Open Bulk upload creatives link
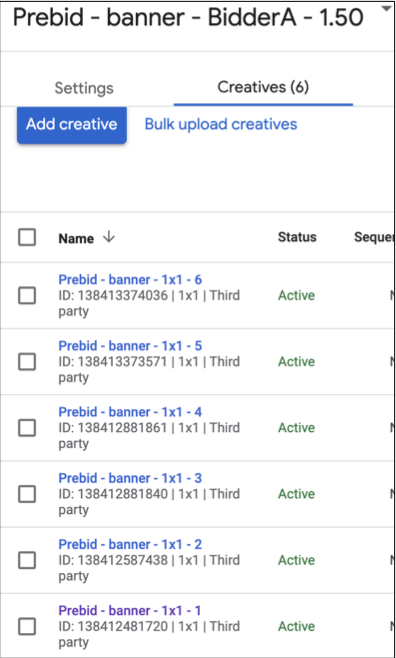This screenshot has width=396, height=658. coord(221,124)
